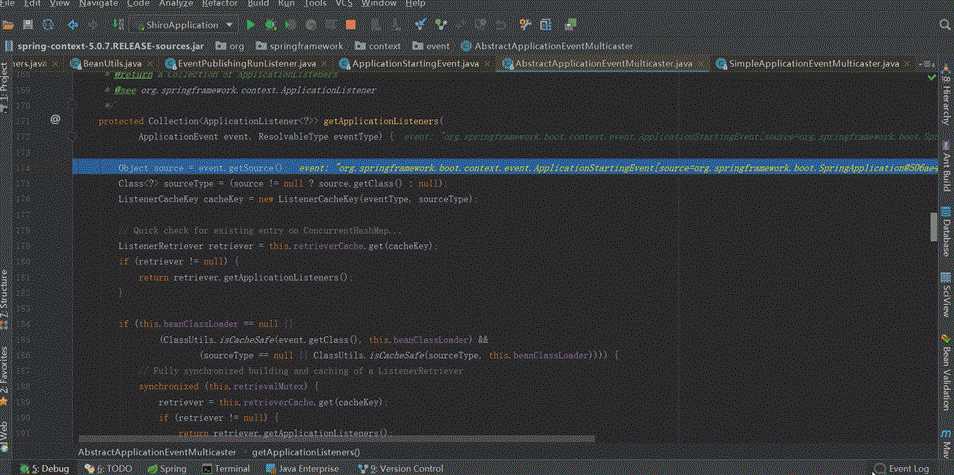Open the Project Structure toolbar icon
Screen dimensions: 954x475
tap(546, 25)
